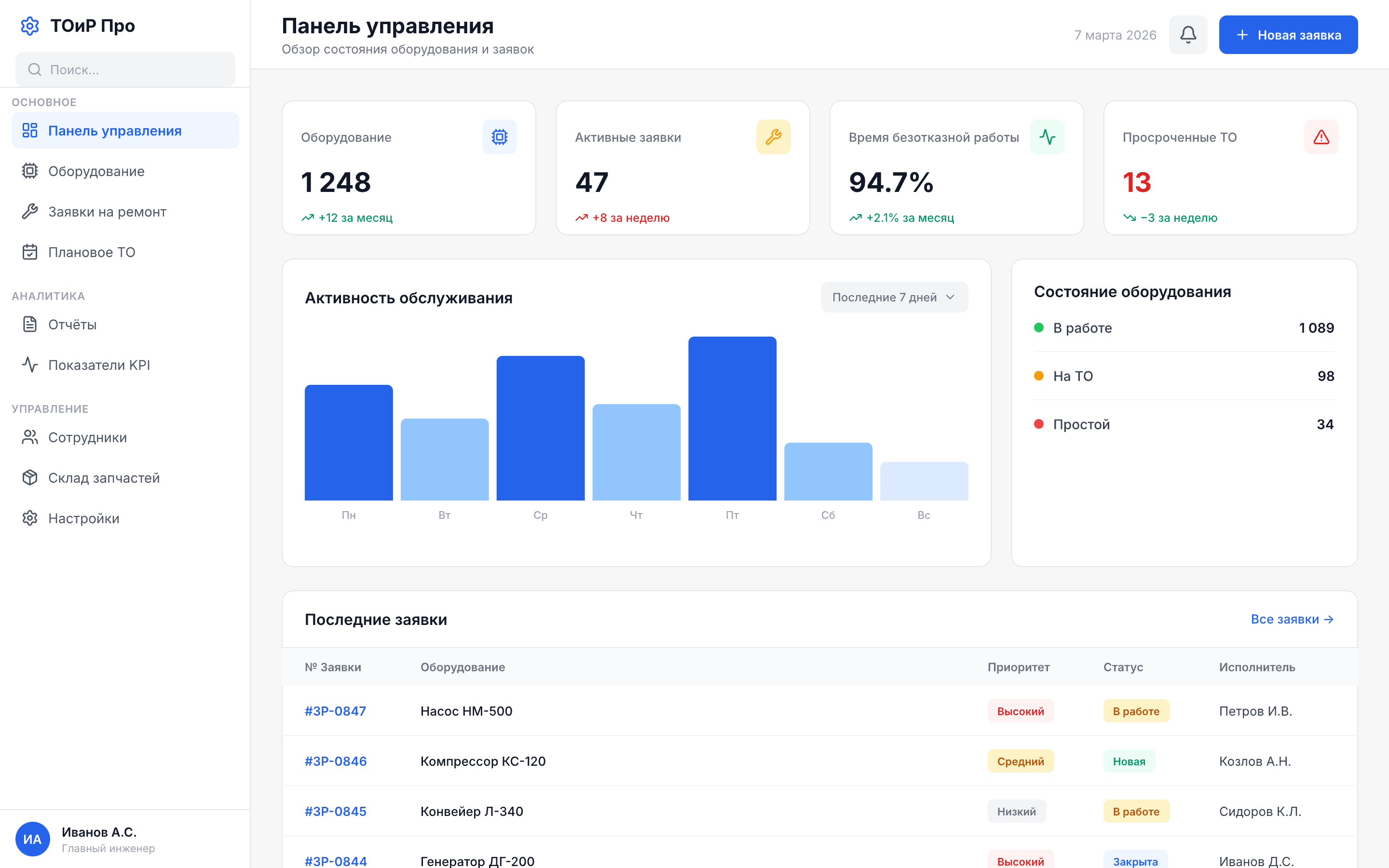Click the pulse icon beside Показатели KPI
This screenshot has width=1389, height=868.
30,365
